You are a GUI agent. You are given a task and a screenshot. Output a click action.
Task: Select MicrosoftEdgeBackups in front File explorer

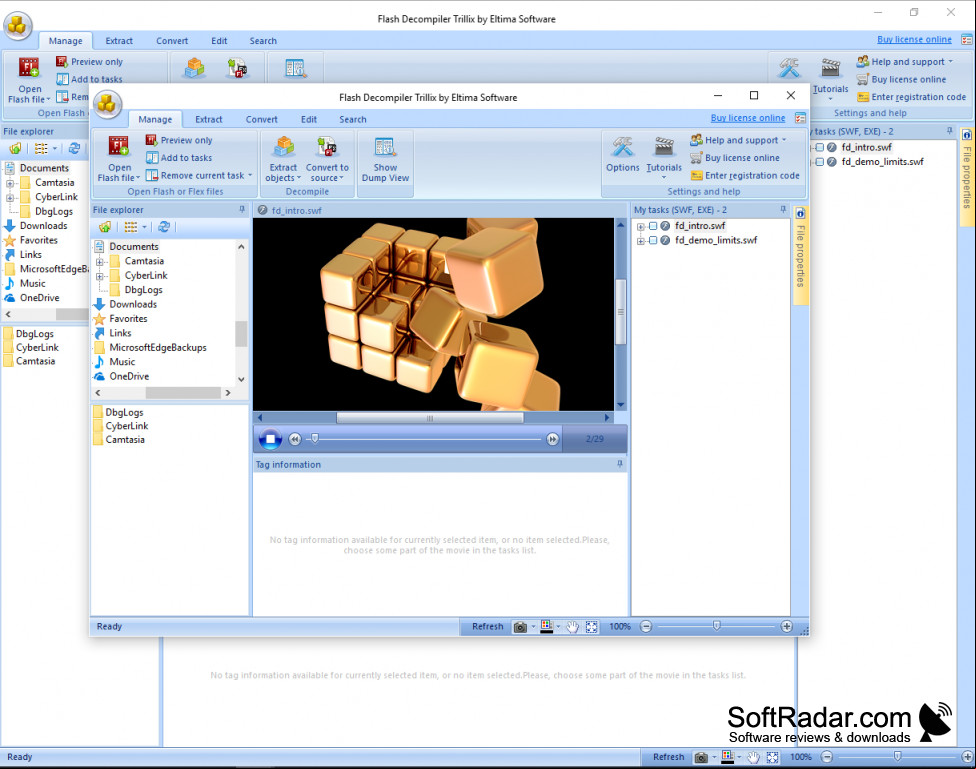coord(157,347)
